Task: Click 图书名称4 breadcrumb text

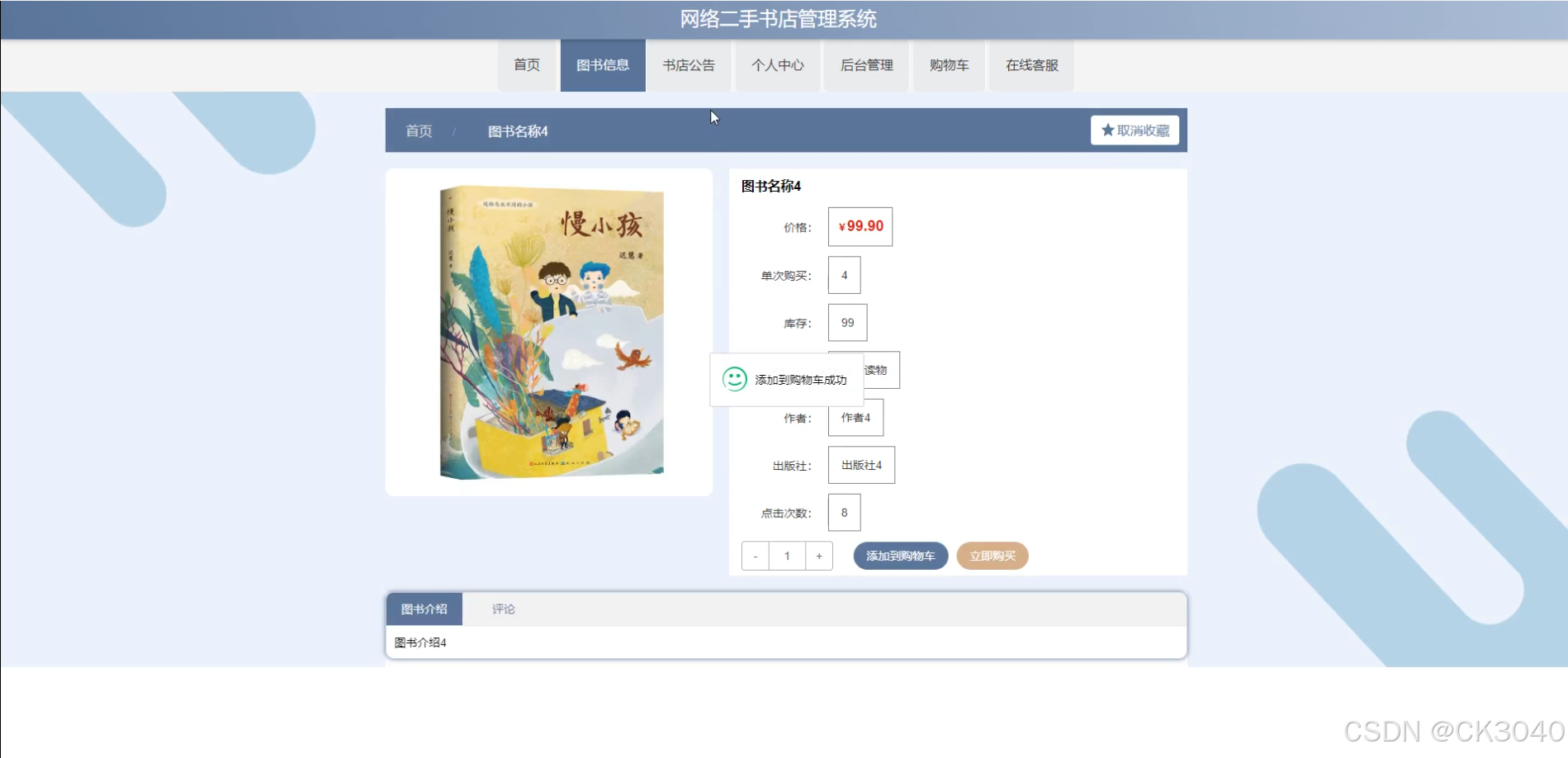Action: click(x=518, y=131)
